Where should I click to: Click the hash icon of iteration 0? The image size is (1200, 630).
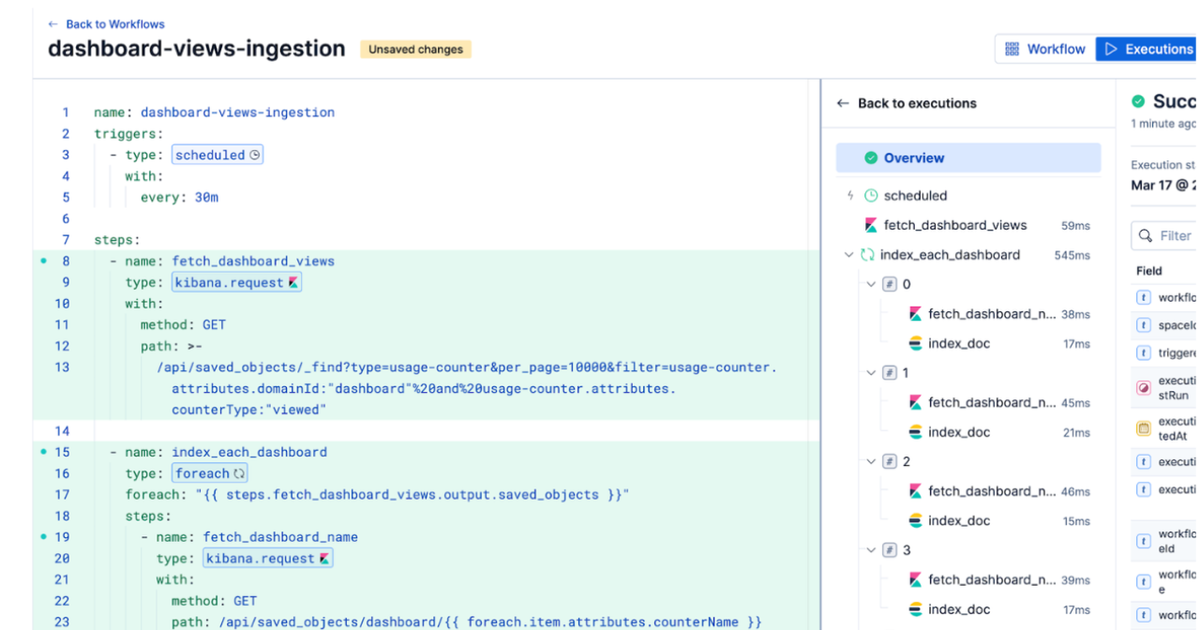[889, 284]
